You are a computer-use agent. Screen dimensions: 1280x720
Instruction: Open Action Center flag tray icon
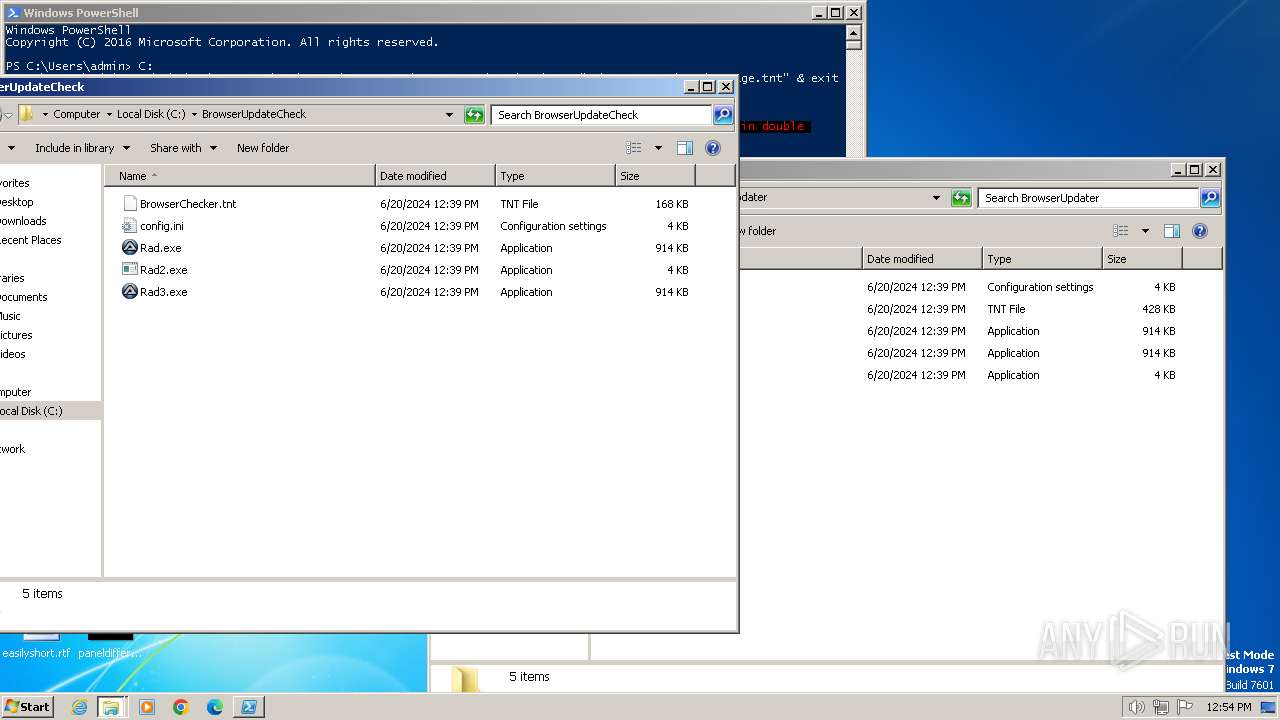(x=1185, y=707)
